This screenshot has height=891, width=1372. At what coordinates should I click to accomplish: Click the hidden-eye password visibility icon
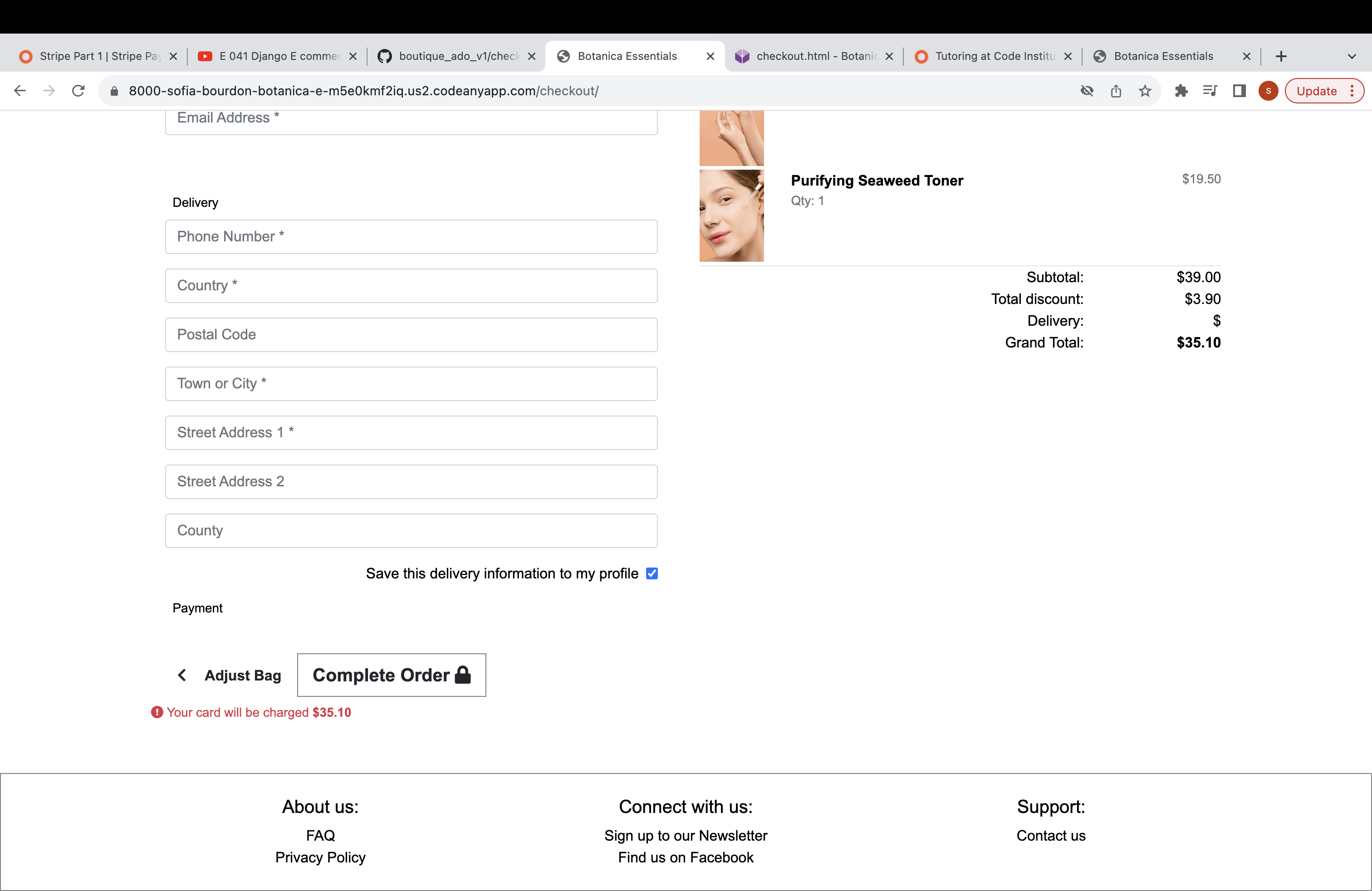[1087, 90]
